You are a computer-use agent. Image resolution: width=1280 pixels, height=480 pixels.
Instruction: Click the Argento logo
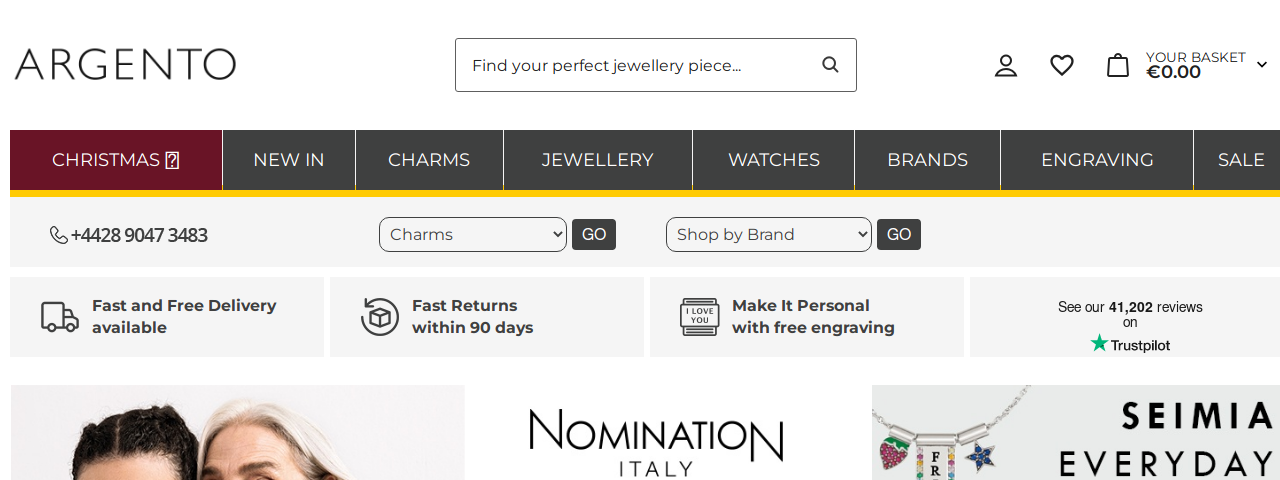point(126,65)
